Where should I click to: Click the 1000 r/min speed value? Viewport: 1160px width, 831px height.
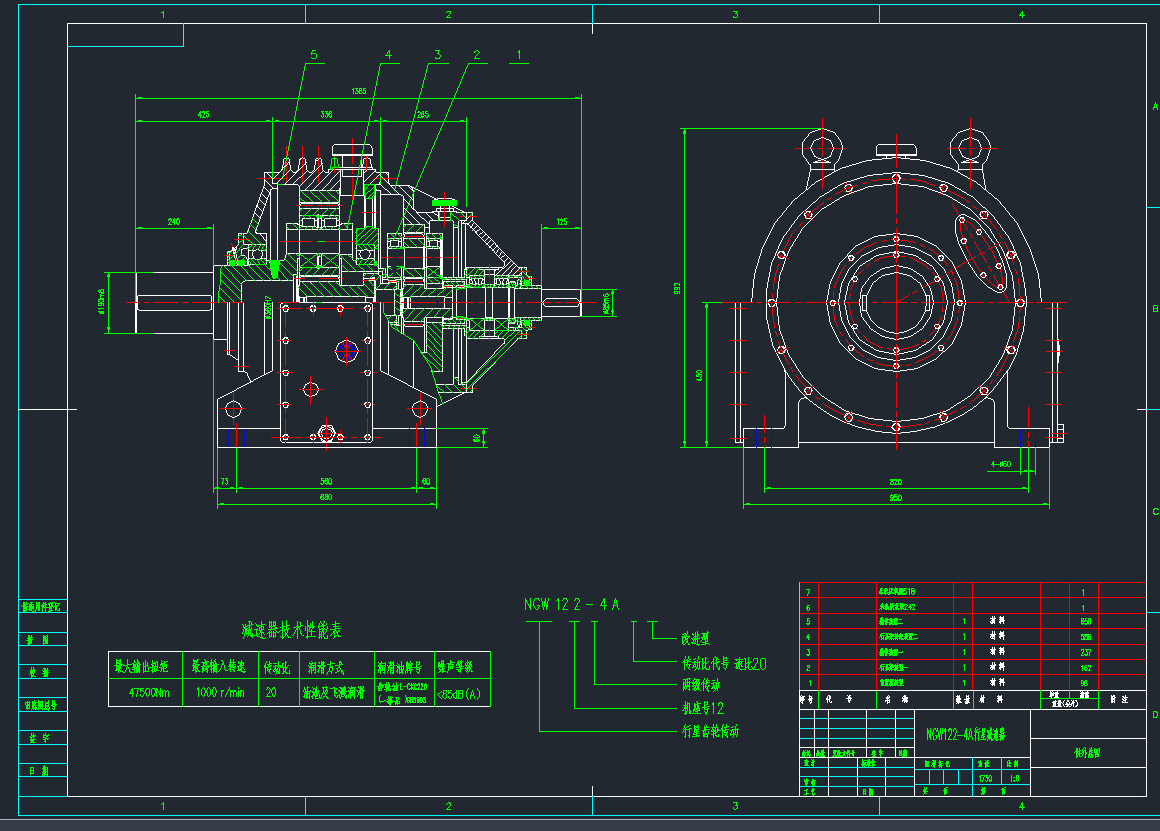pos(220,692)
